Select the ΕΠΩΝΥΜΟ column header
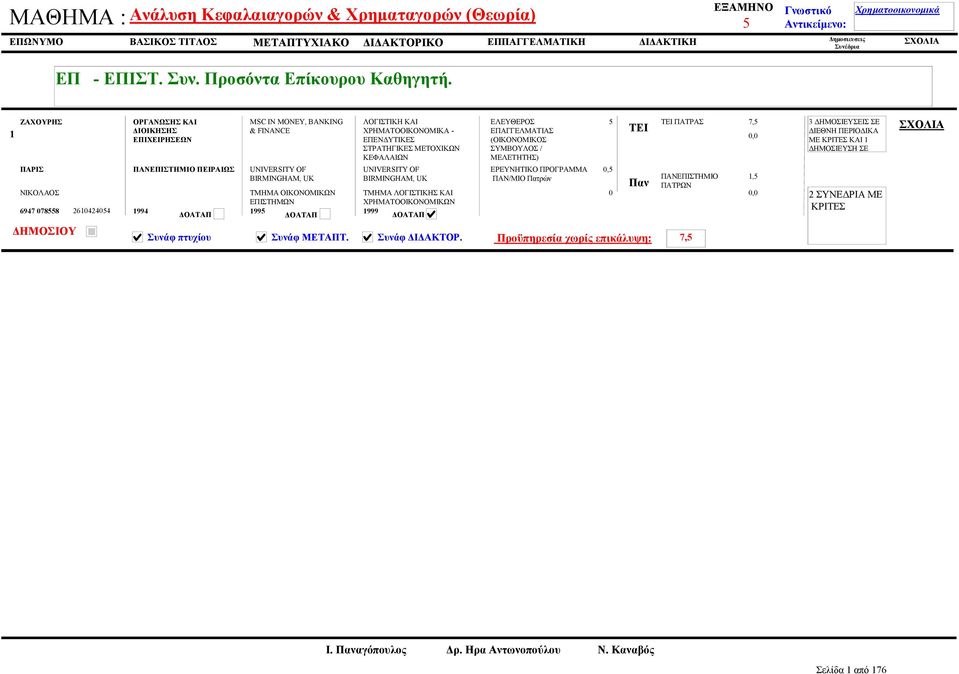 [x=36, y=42]
